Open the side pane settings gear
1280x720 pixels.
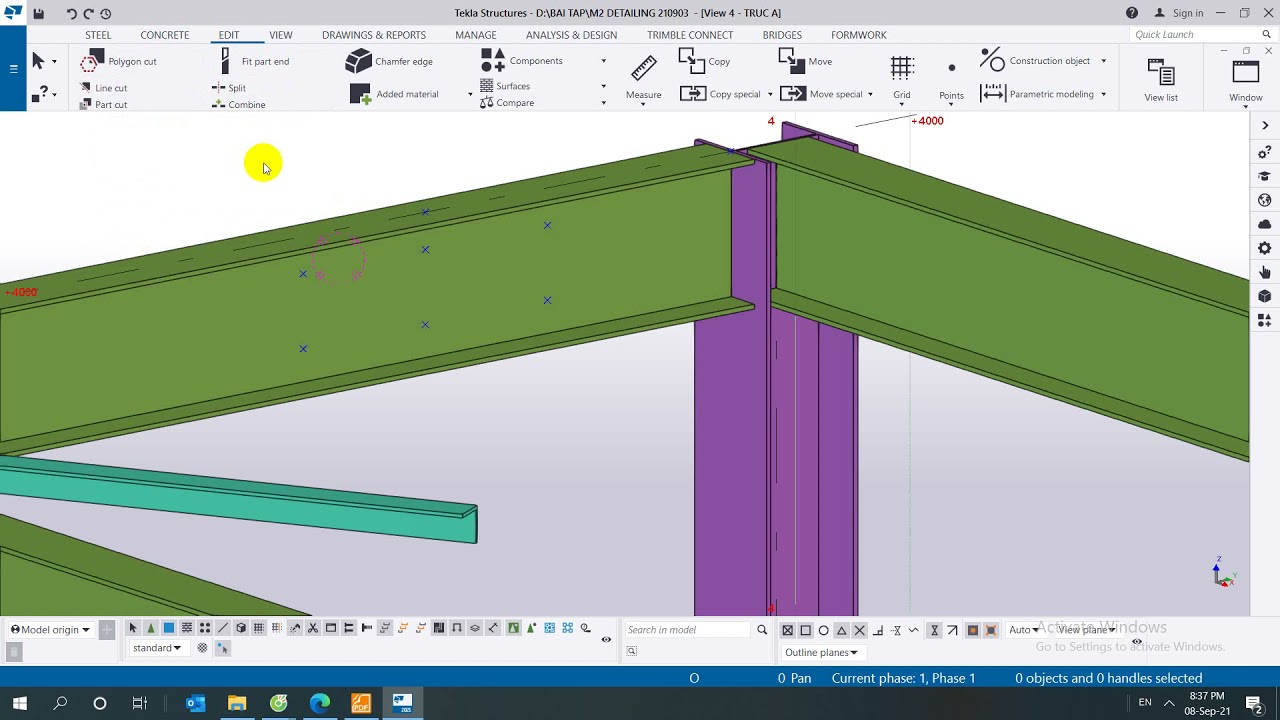[x=1265, y=248]
